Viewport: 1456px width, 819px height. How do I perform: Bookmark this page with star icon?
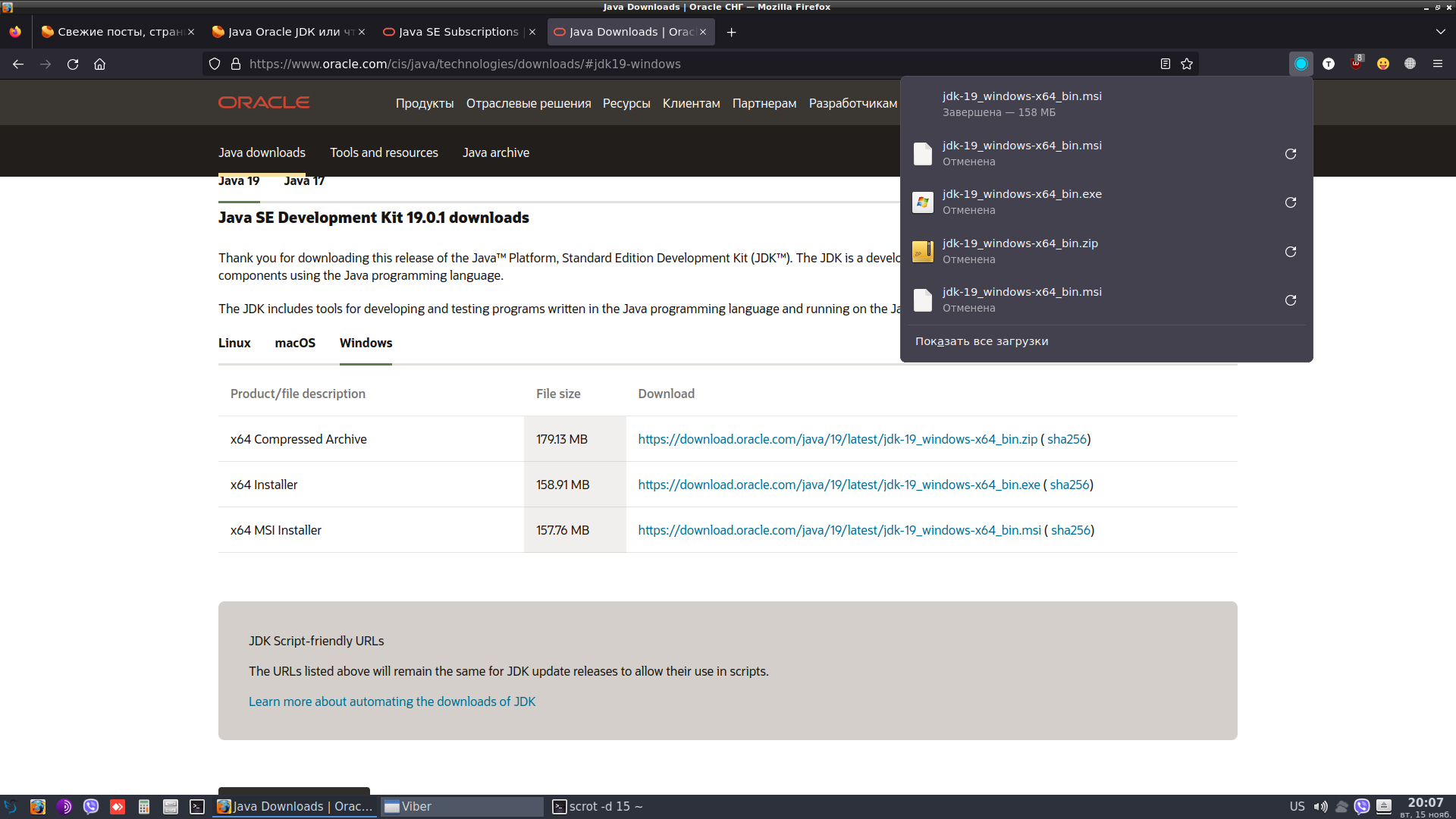click(1187, 64)
